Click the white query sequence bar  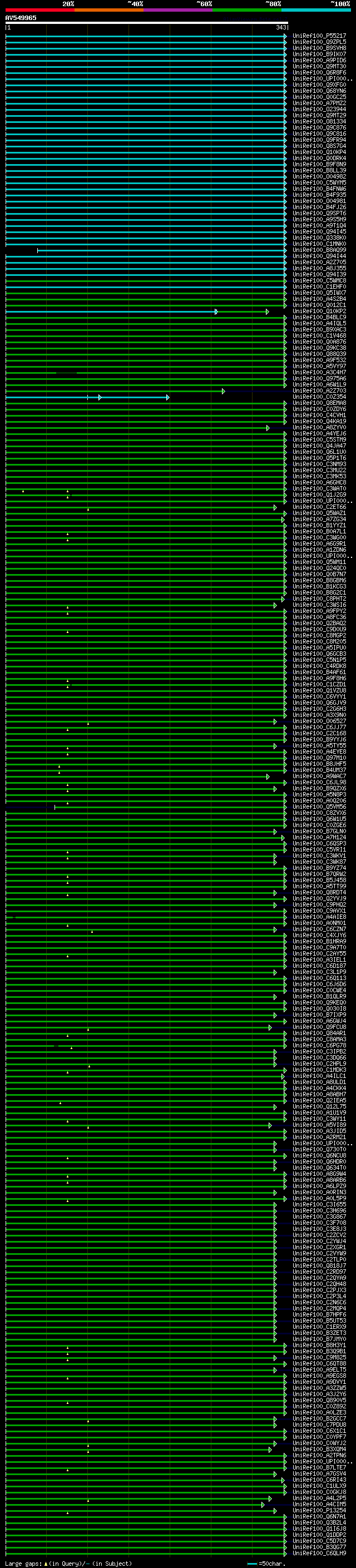point(147,23)
